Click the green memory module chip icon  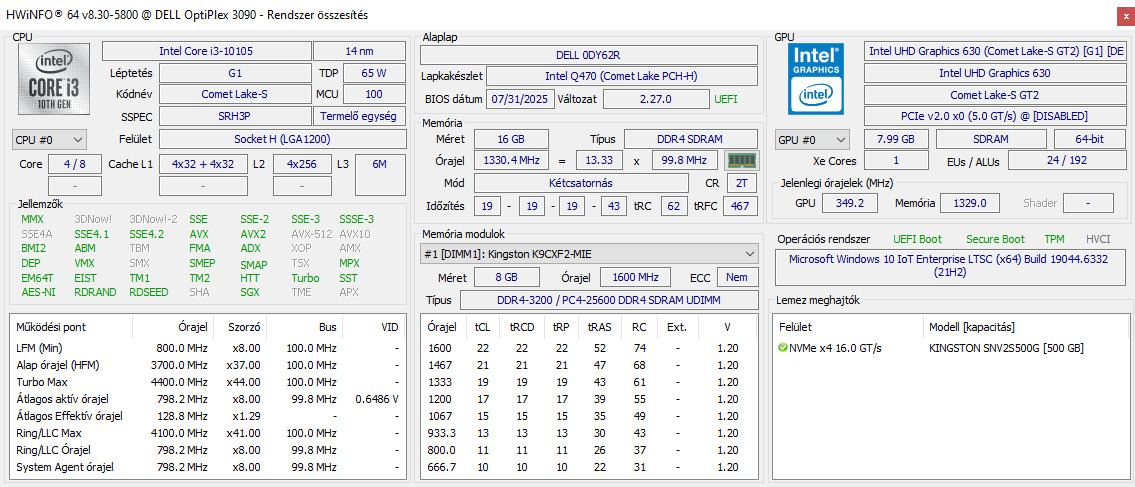[x=741, y=160]
